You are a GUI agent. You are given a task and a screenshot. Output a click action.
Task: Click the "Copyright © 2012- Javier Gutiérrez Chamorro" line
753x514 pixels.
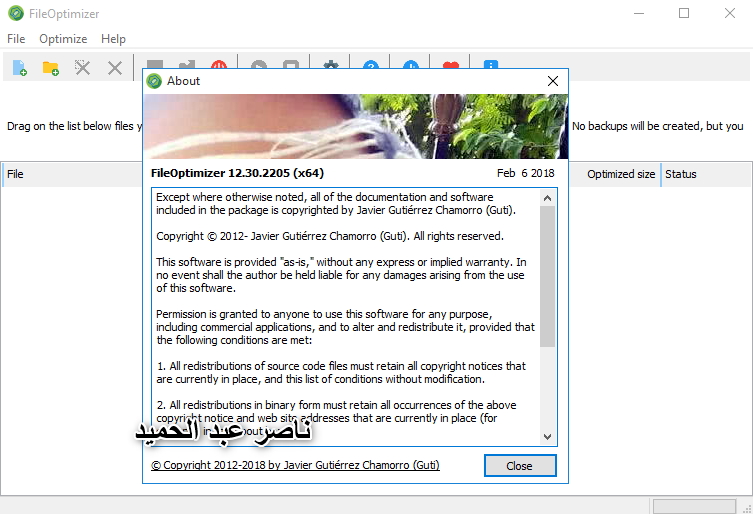(x=329, y=236)
